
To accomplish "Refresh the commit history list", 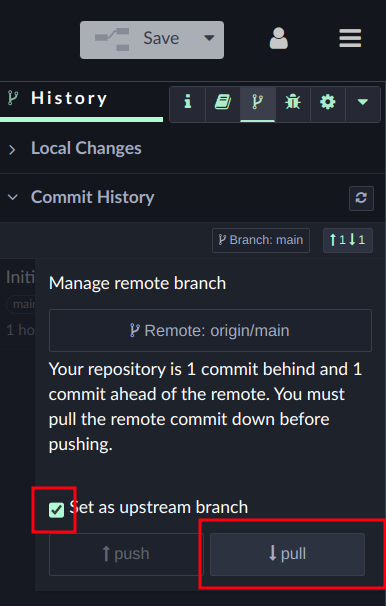I will (361, 198).
